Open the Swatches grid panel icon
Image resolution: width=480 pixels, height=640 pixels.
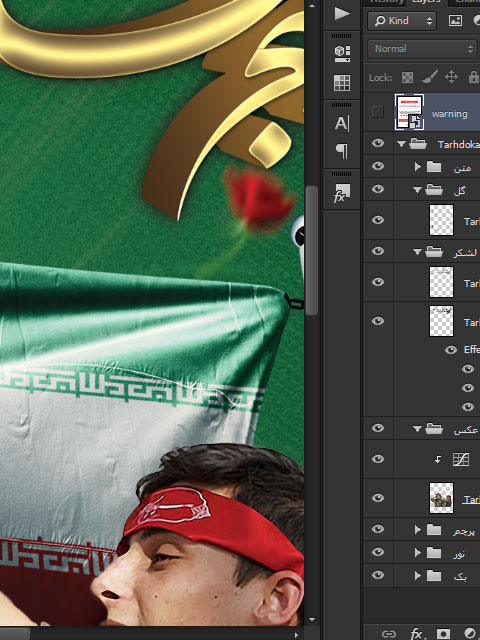[x=342, y=83]
